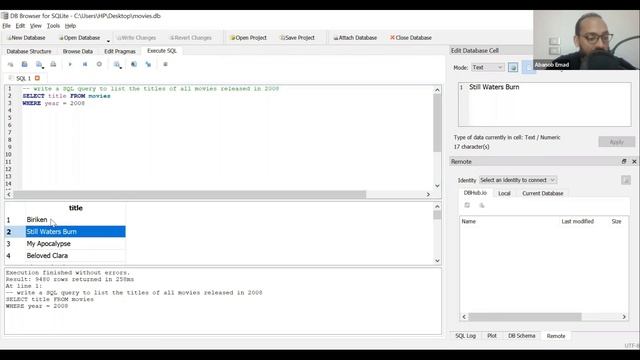Click the Comment SQL lines icon
Image resolution: width=640 pixels, height=360 pixels.
coord(165,64)
